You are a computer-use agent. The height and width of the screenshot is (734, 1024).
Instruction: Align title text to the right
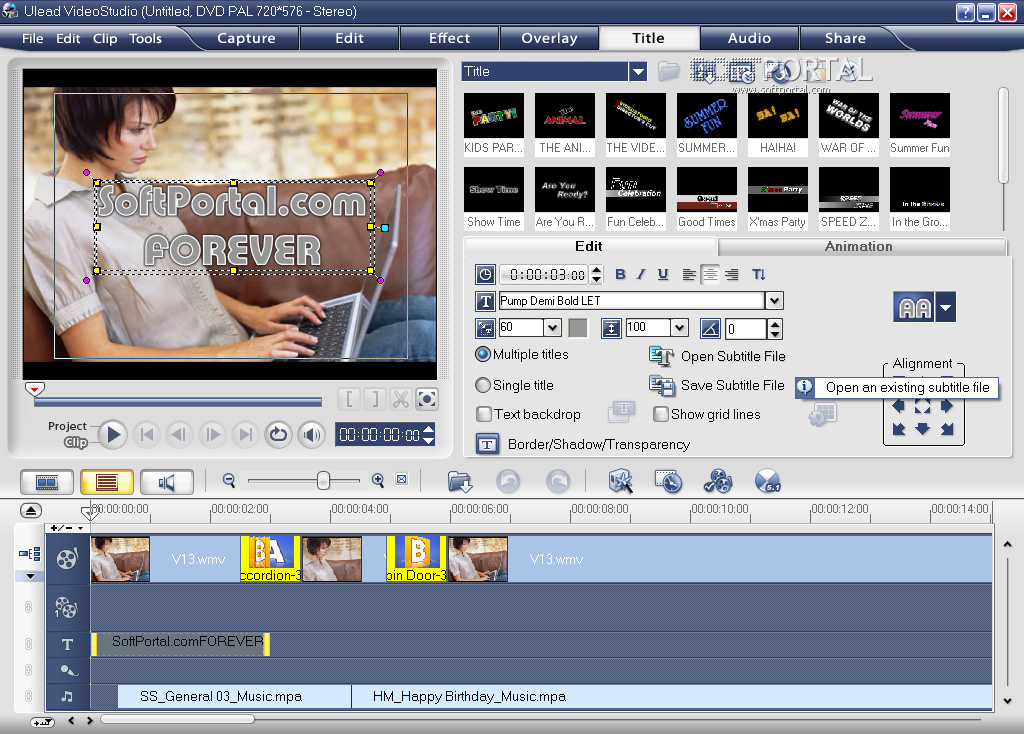pyautogui.click(x=731, y=275)
